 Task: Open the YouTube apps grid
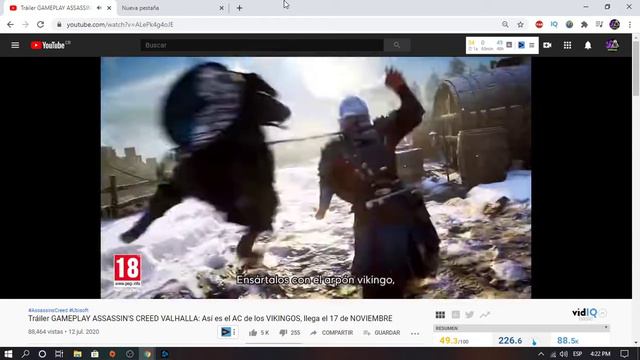click(567, 45)
